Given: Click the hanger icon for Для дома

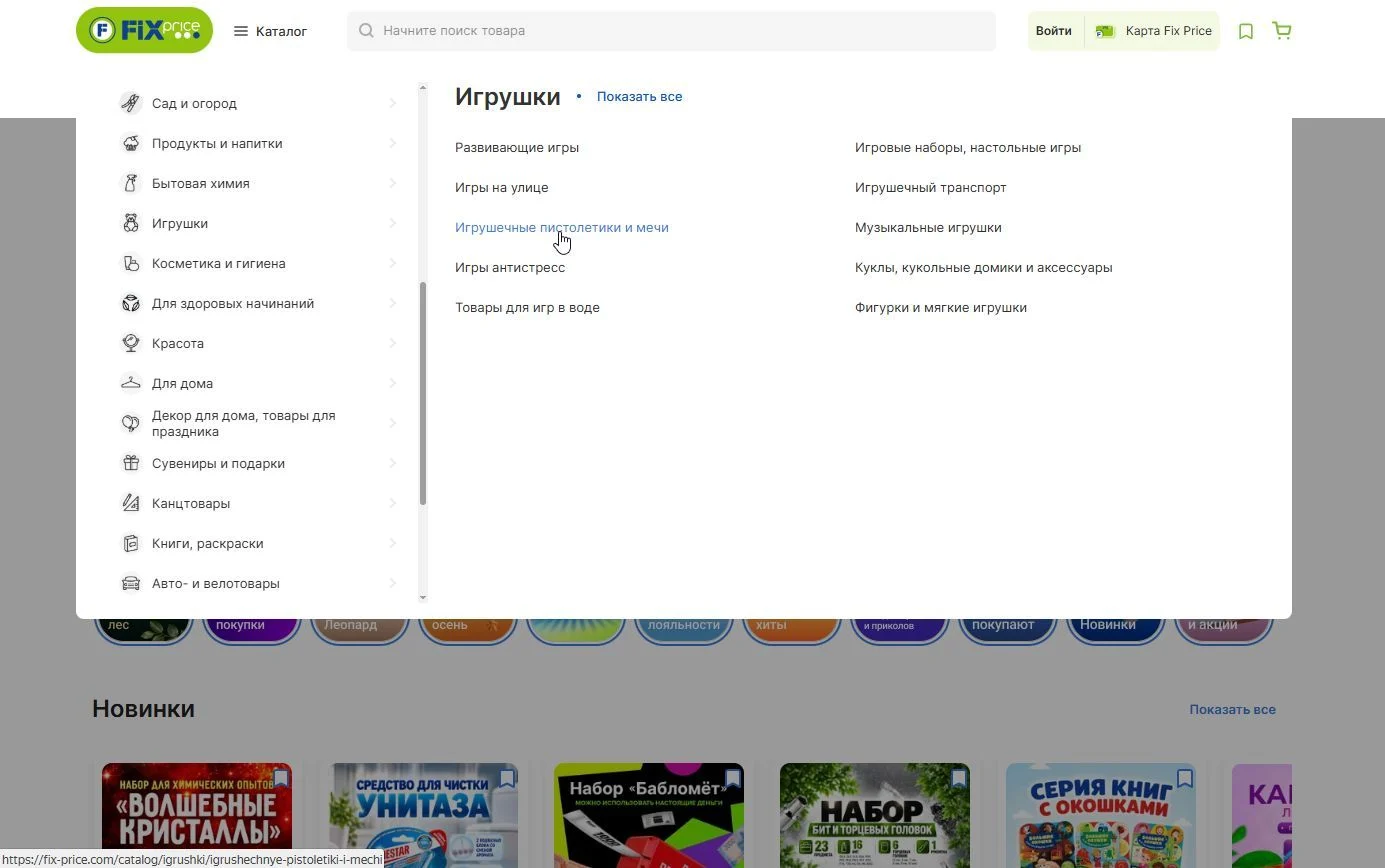Looking at the screenshot, I should [x=131, y=383].
